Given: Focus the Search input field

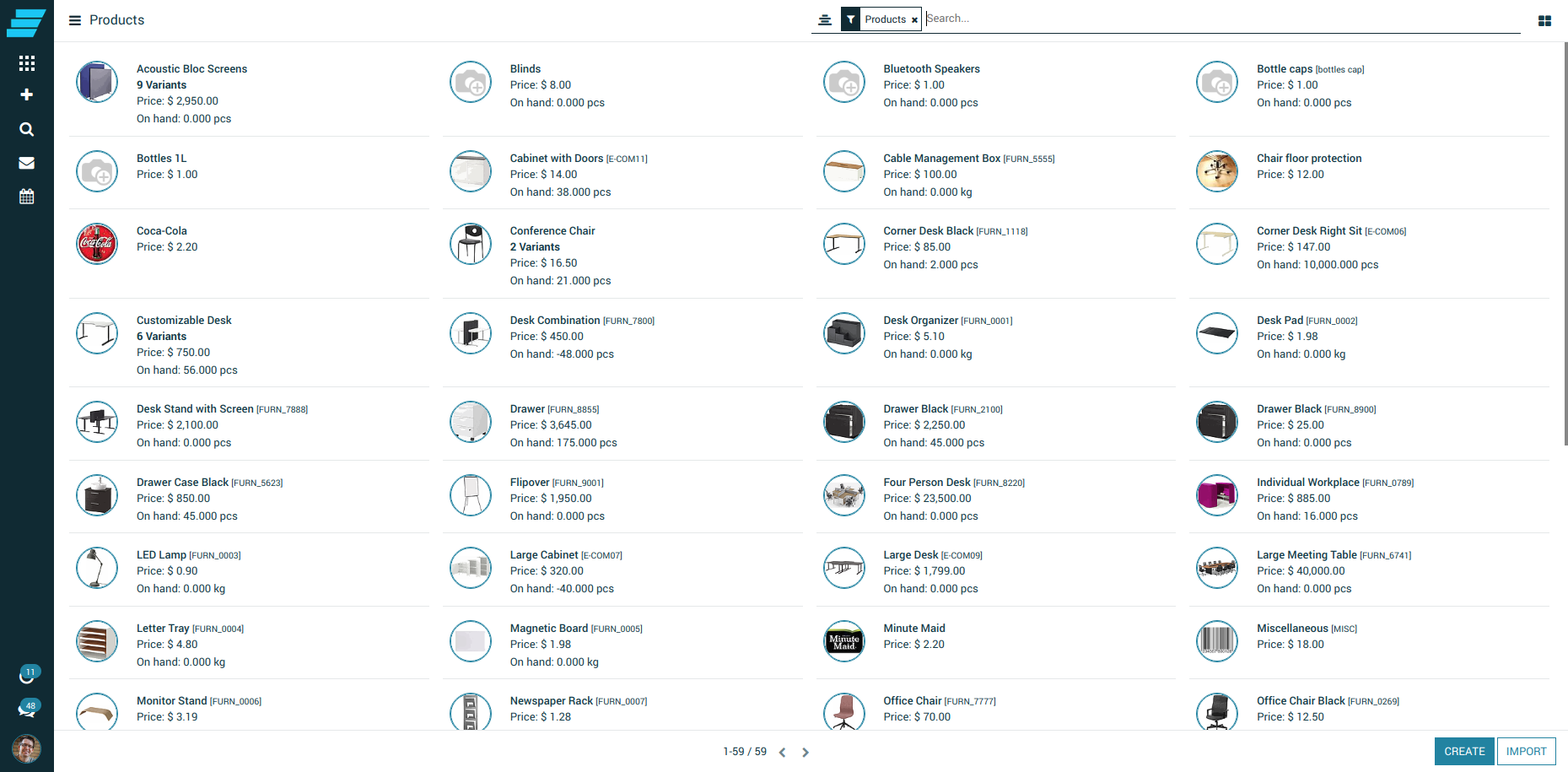Looking at the screenshot, I should [1215, 19].
